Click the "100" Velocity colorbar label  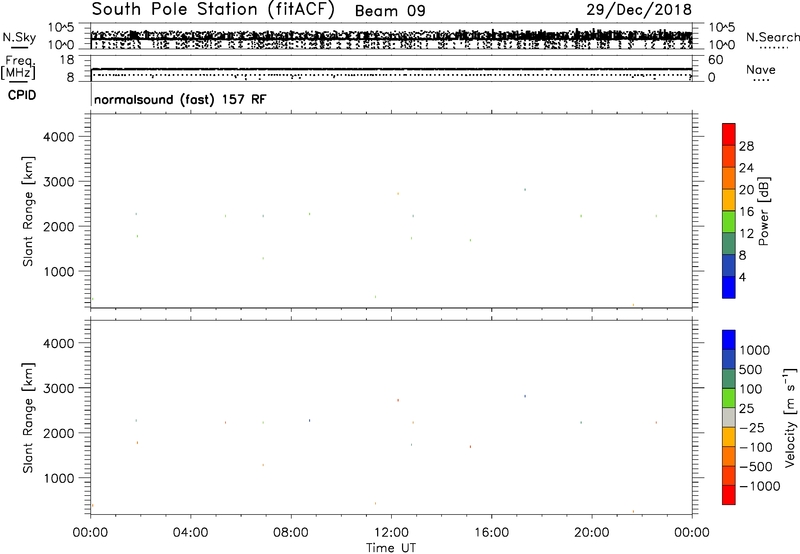click(x=751, y=389)
